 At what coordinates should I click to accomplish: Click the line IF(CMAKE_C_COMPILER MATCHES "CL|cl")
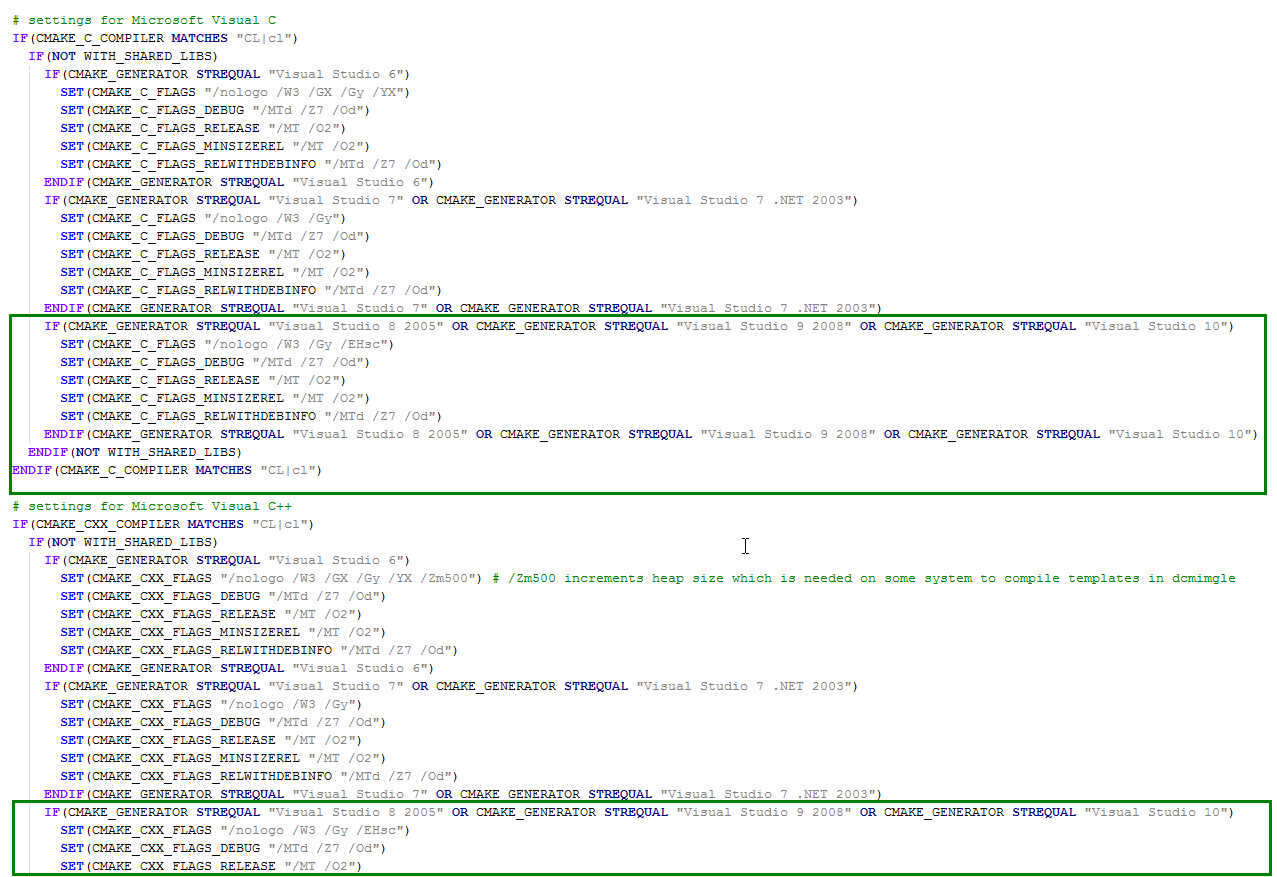[x=155, y=38]
